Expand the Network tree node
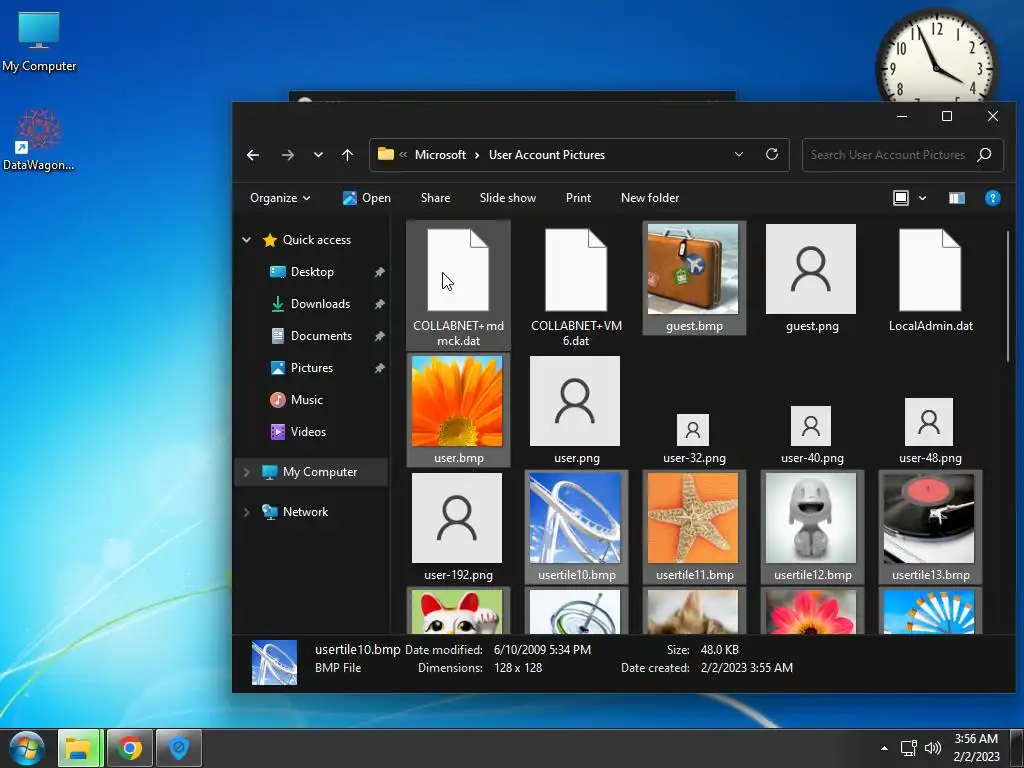 point(246,512)
